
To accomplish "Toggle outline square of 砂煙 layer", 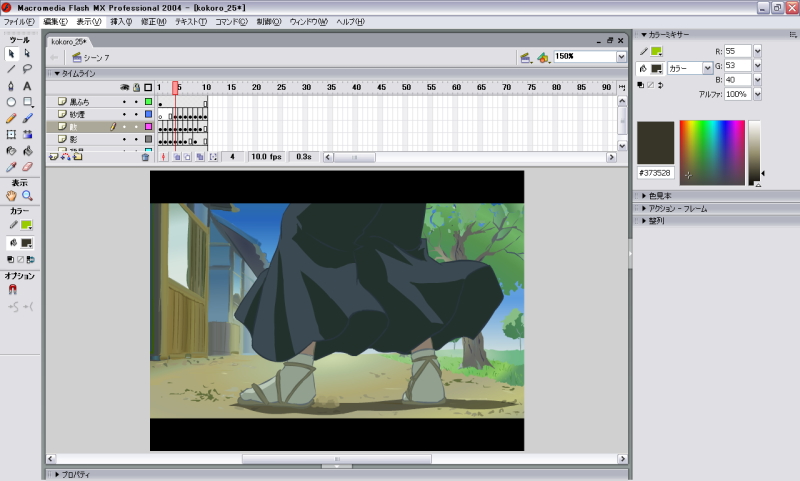I will pos(148,114).
